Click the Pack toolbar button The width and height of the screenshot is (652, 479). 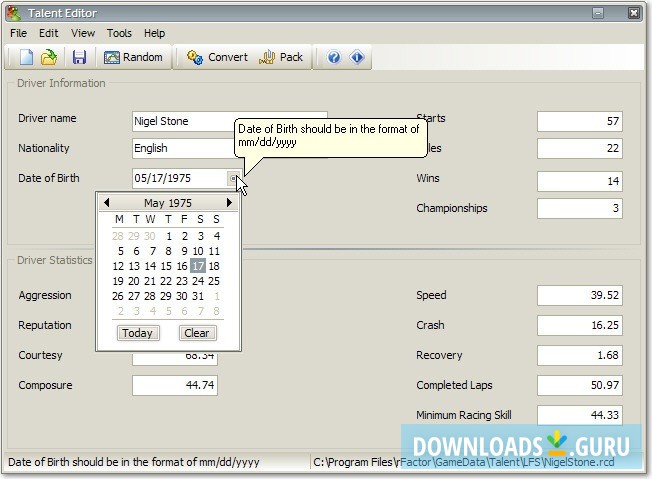click(281, 57)
